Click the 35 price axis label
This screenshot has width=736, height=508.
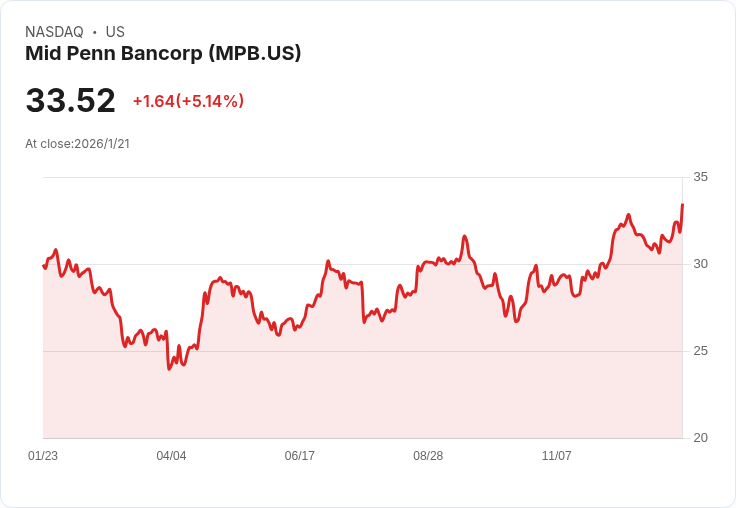(700, 177)
